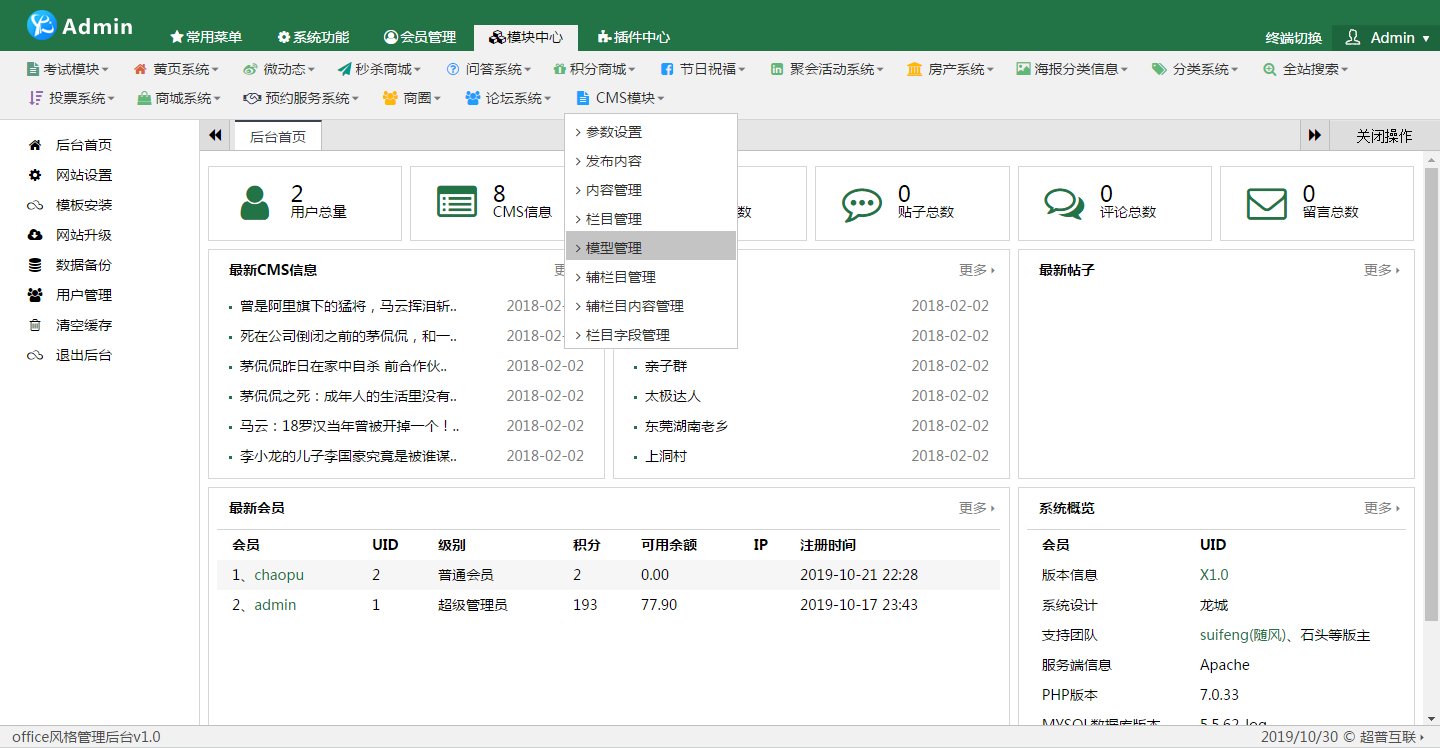This screenshot has height=748, width=1440.
Task: Open the 论坛系统 dropdown
Action: (x=509, y=98)
